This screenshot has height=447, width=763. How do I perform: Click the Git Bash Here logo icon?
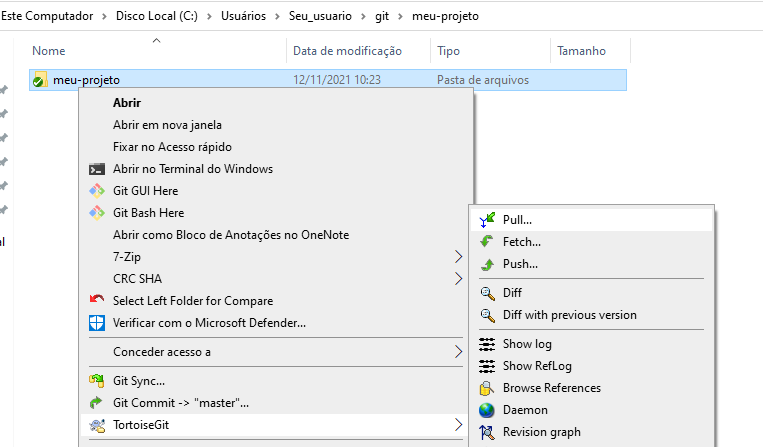click(x=97, y=213)
